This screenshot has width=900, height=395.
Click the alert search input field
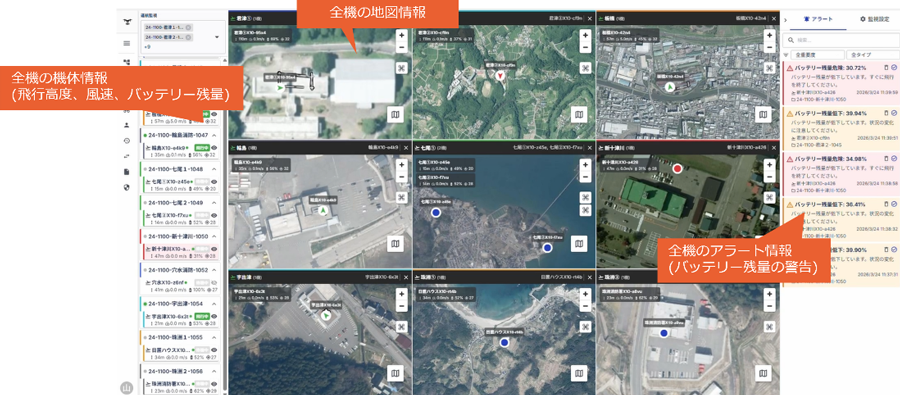pyautogui.click(x=839, y=40)
